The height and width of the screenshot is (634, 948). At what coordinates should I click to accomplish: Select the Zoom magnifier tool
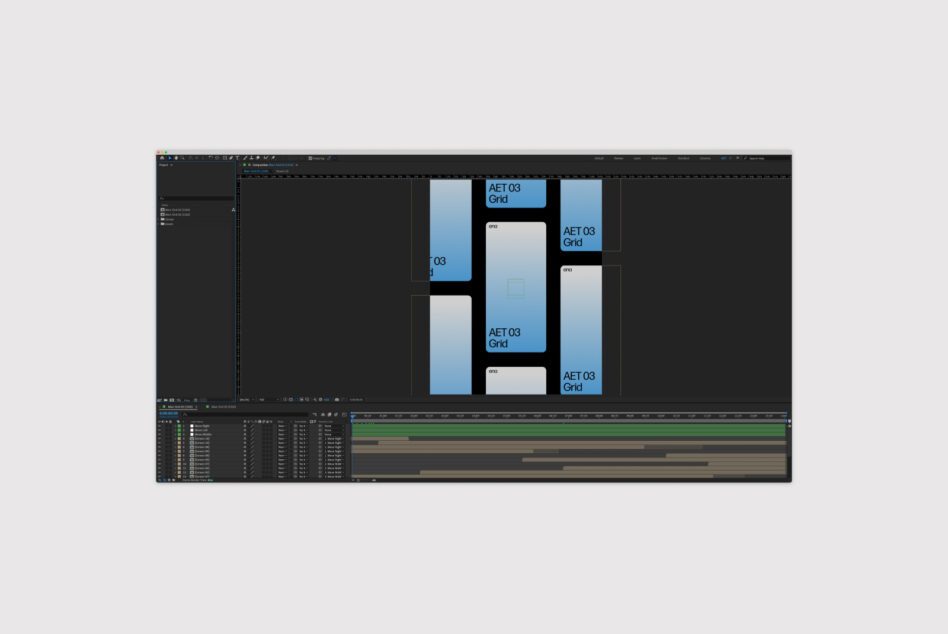click(x=183, y=158)
